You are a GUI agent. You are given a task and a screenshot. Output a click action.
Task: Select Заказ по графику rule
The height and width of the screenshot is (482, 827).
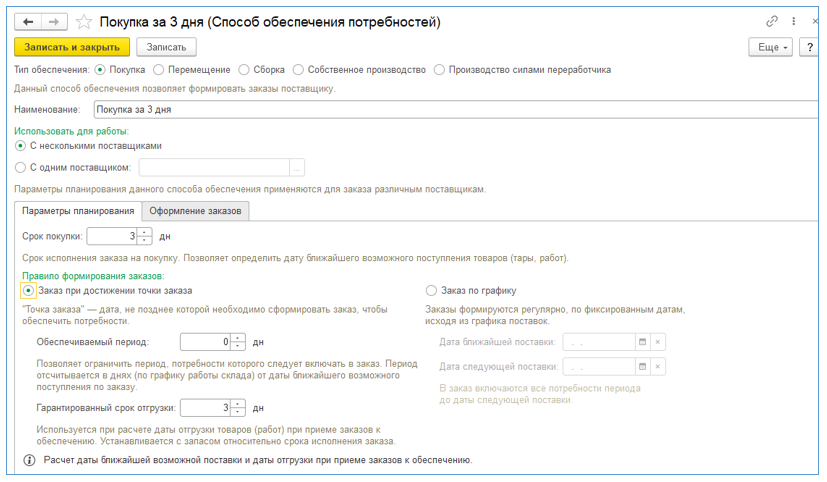click(432, 291)
